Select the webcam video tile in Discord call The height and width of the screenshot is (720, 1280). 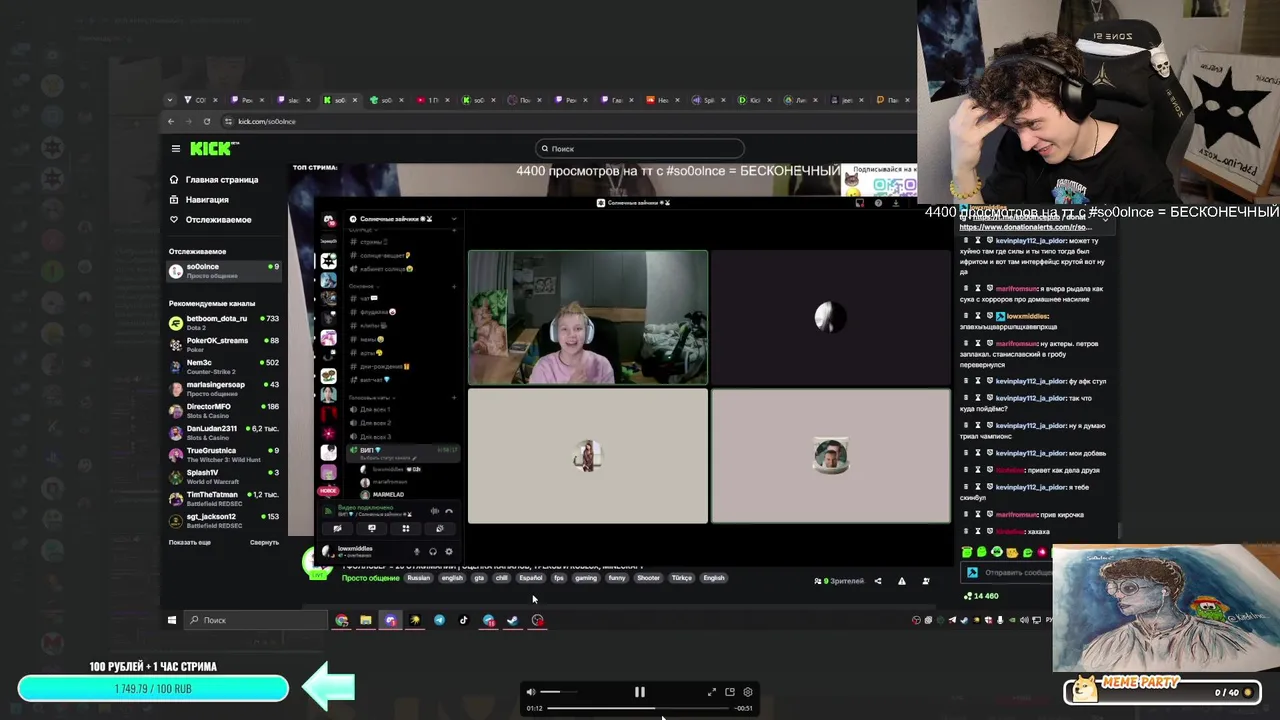(x=588, y=318)
